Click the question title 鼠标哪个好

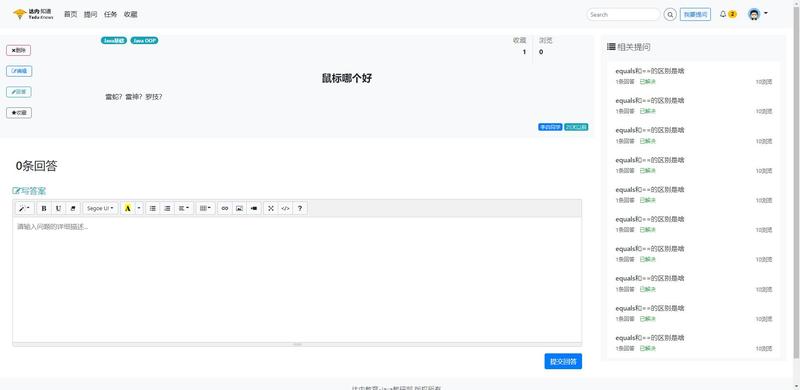[x=347, y=78]
